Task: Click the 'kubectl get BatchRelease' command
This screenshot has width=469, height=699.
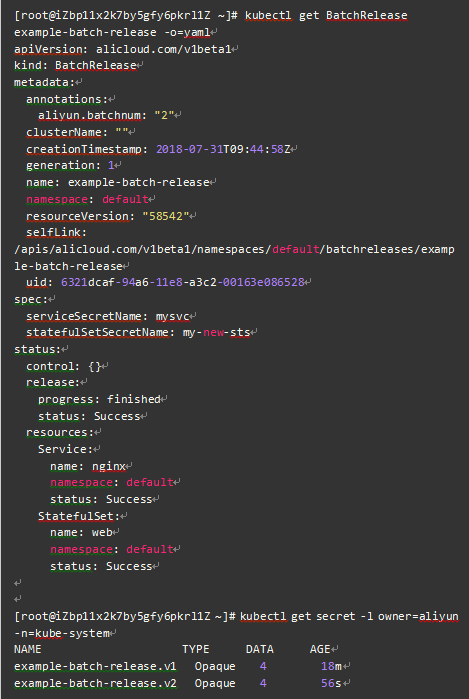Action: (x=326, y=16)
